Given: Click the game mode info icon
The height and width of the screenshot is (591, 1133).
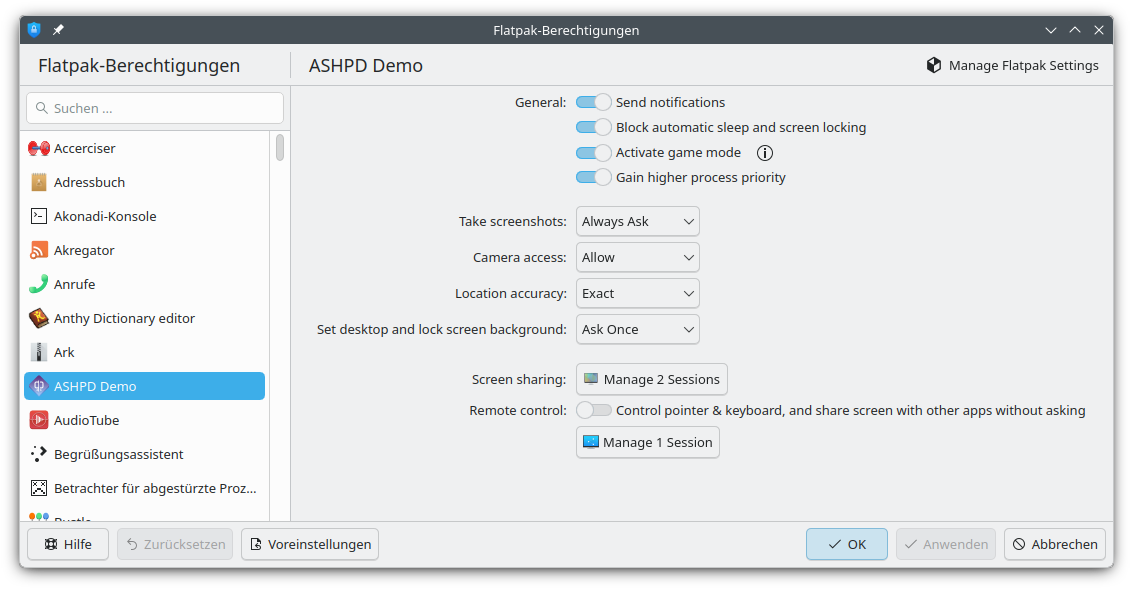Looking at the screenshot, I should tap(764, 152).
